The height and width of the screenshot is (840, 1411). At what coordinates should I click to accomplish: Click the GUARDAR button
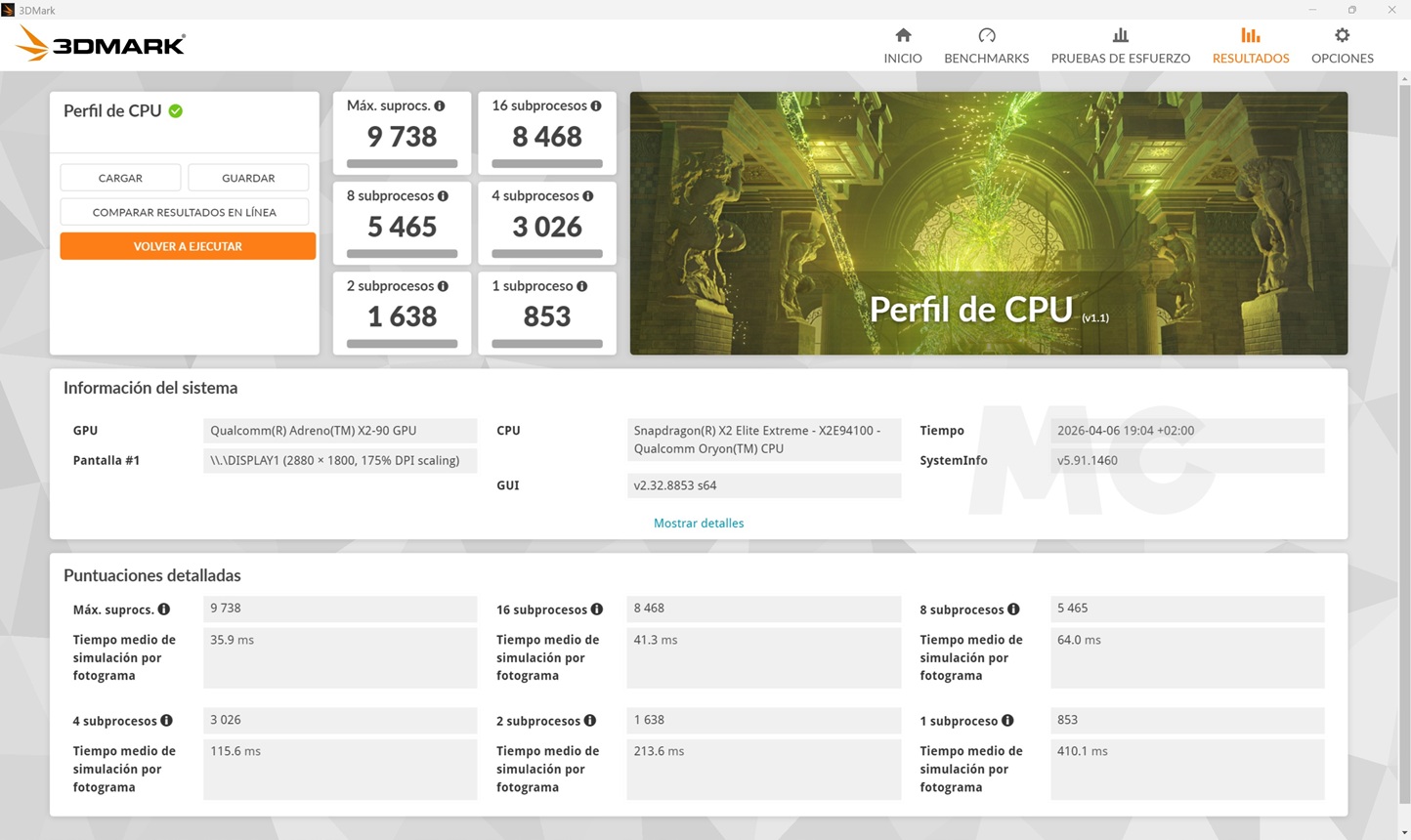[248, 177]
